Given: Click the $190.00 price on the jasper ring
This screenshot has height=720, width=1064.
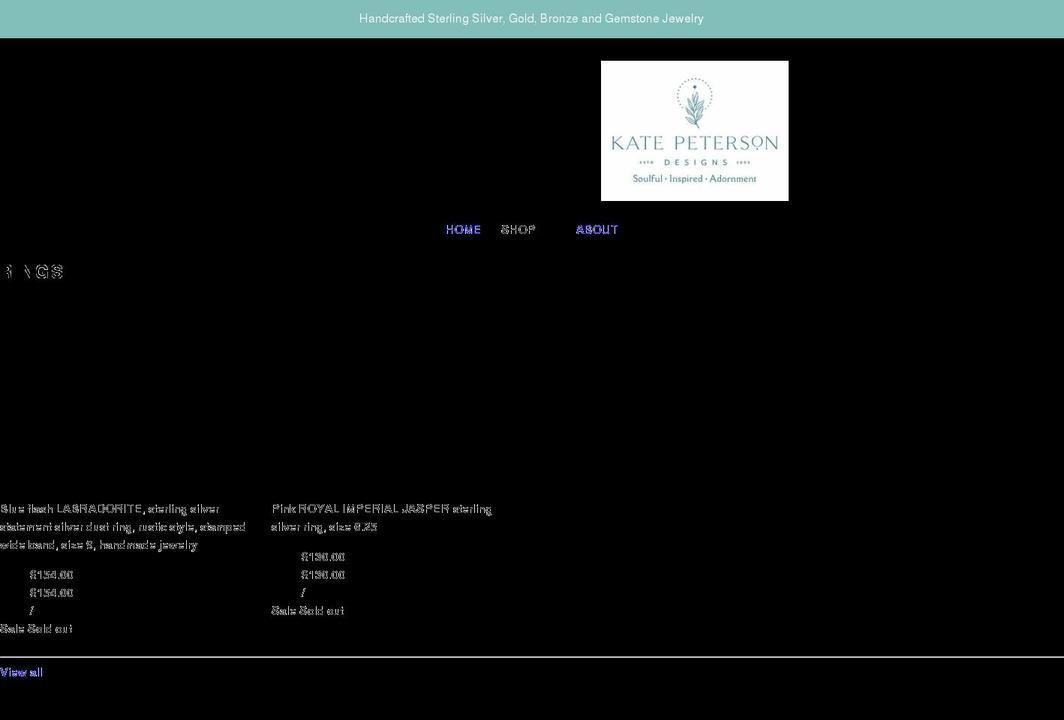Looking at the screenshot, I should 323,556.
